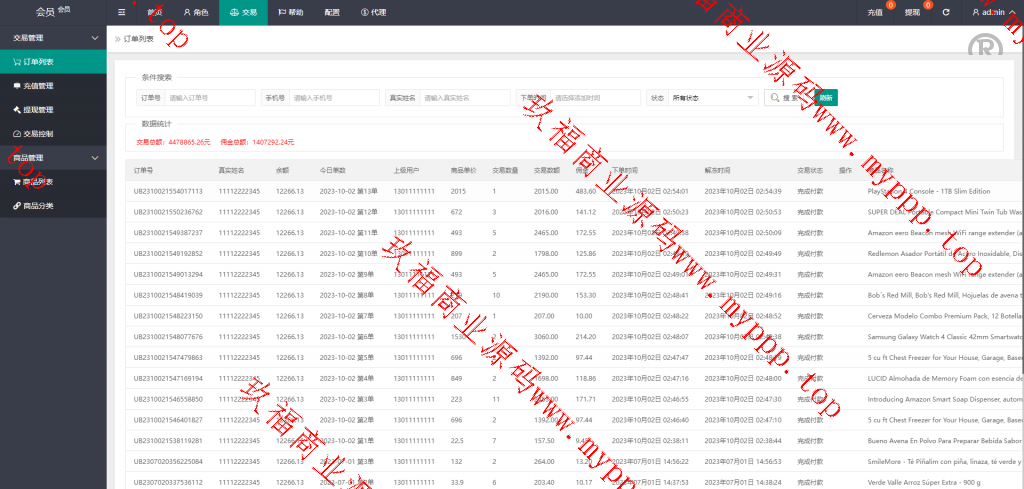Click the 下单时间 date input field
The height and width of the screenshot is (489, 1024).
click(x=595, y=98)
